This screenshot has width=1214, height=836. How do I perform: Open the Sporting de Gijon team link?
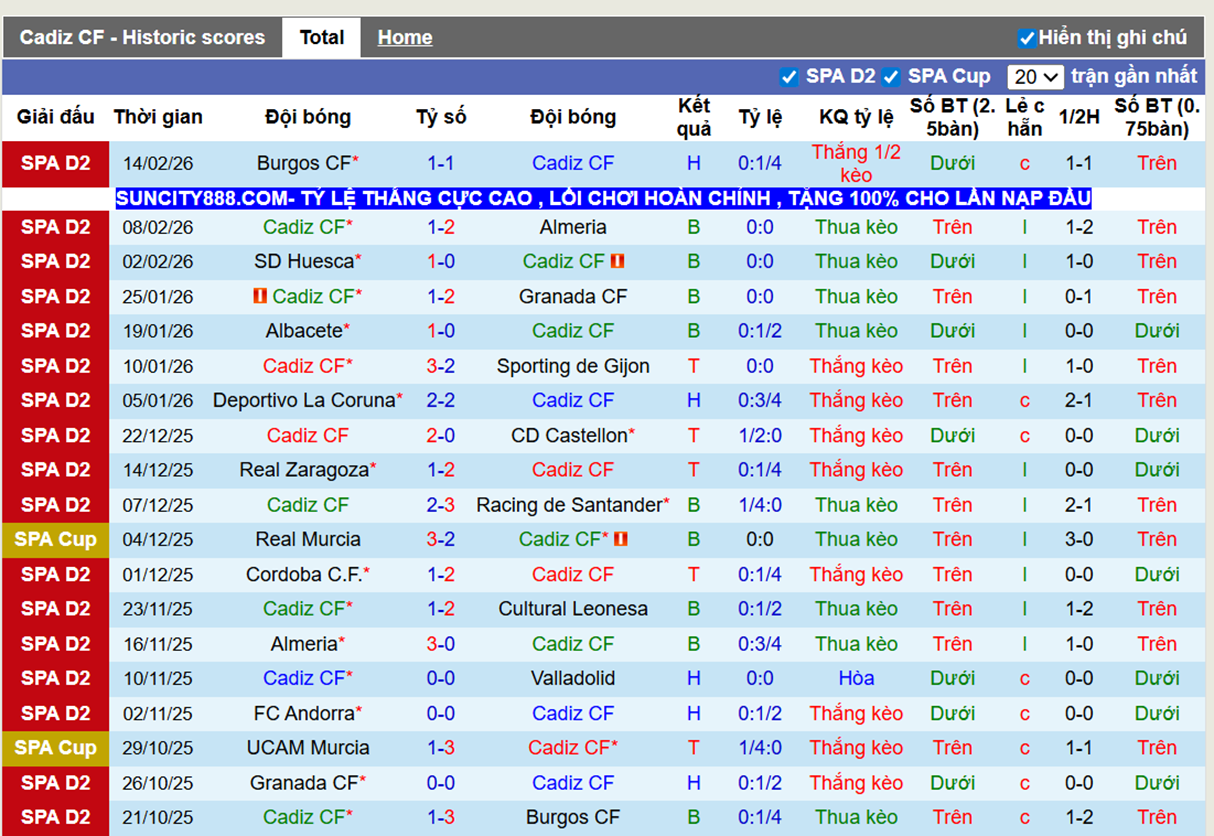coord(573,366)
